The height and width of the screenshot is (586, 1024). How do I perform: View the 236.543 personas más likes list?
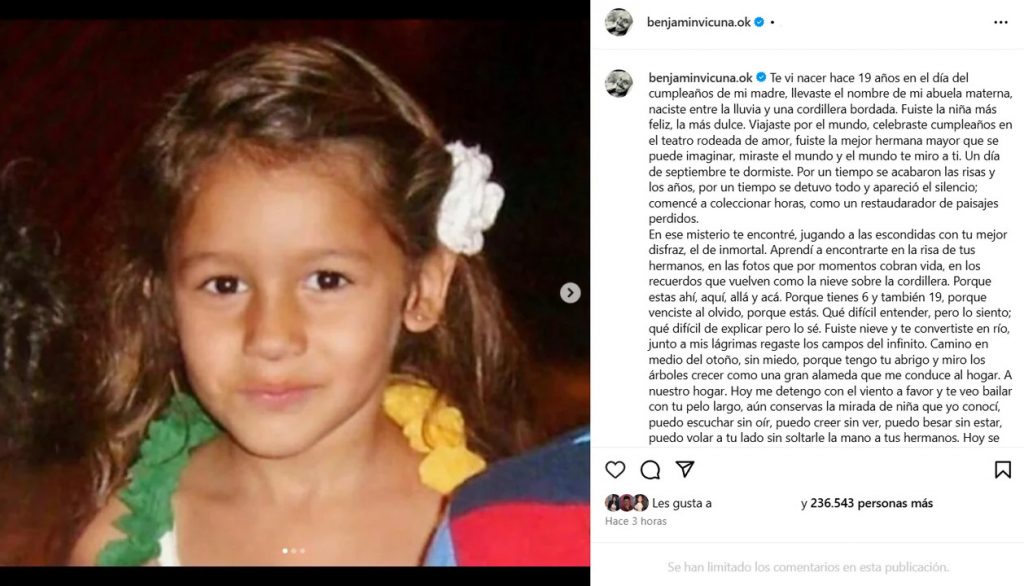[871, 503]
